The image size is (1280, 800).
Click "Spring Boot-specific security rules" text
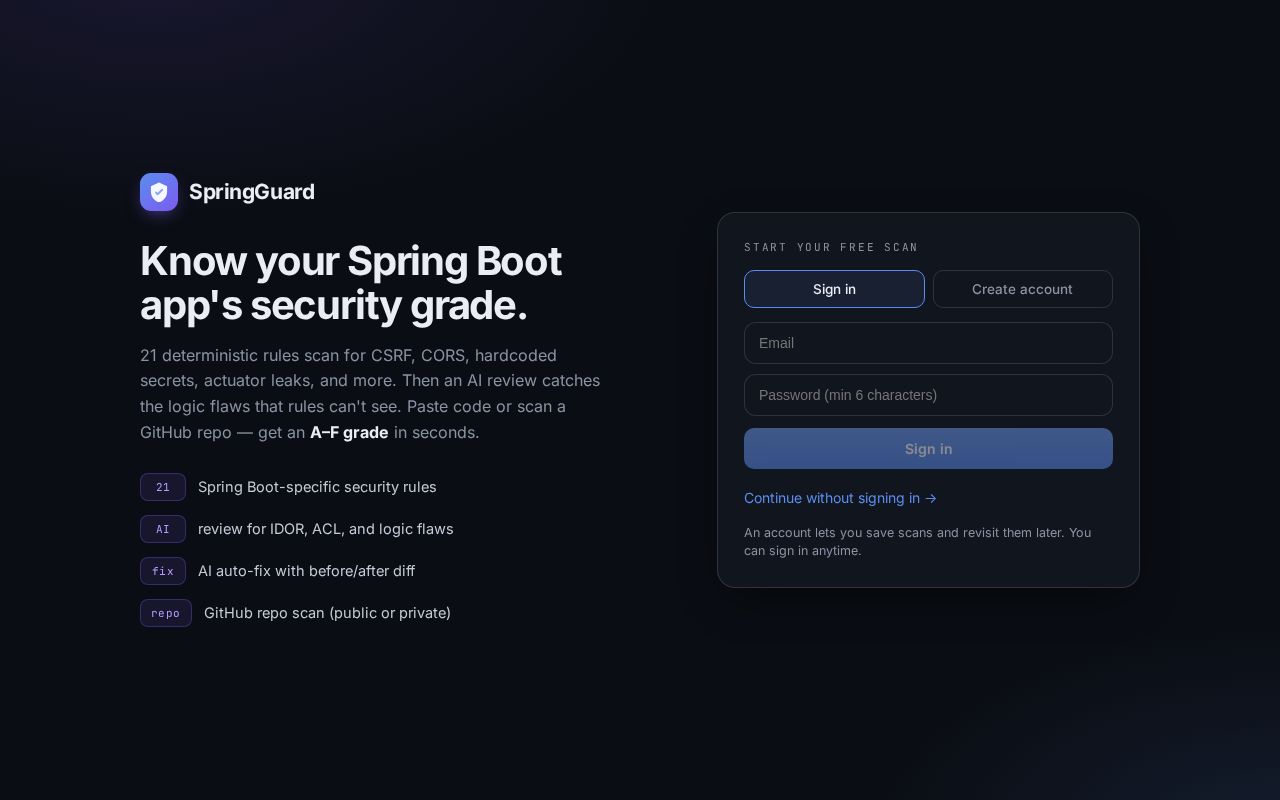point(317,487)
